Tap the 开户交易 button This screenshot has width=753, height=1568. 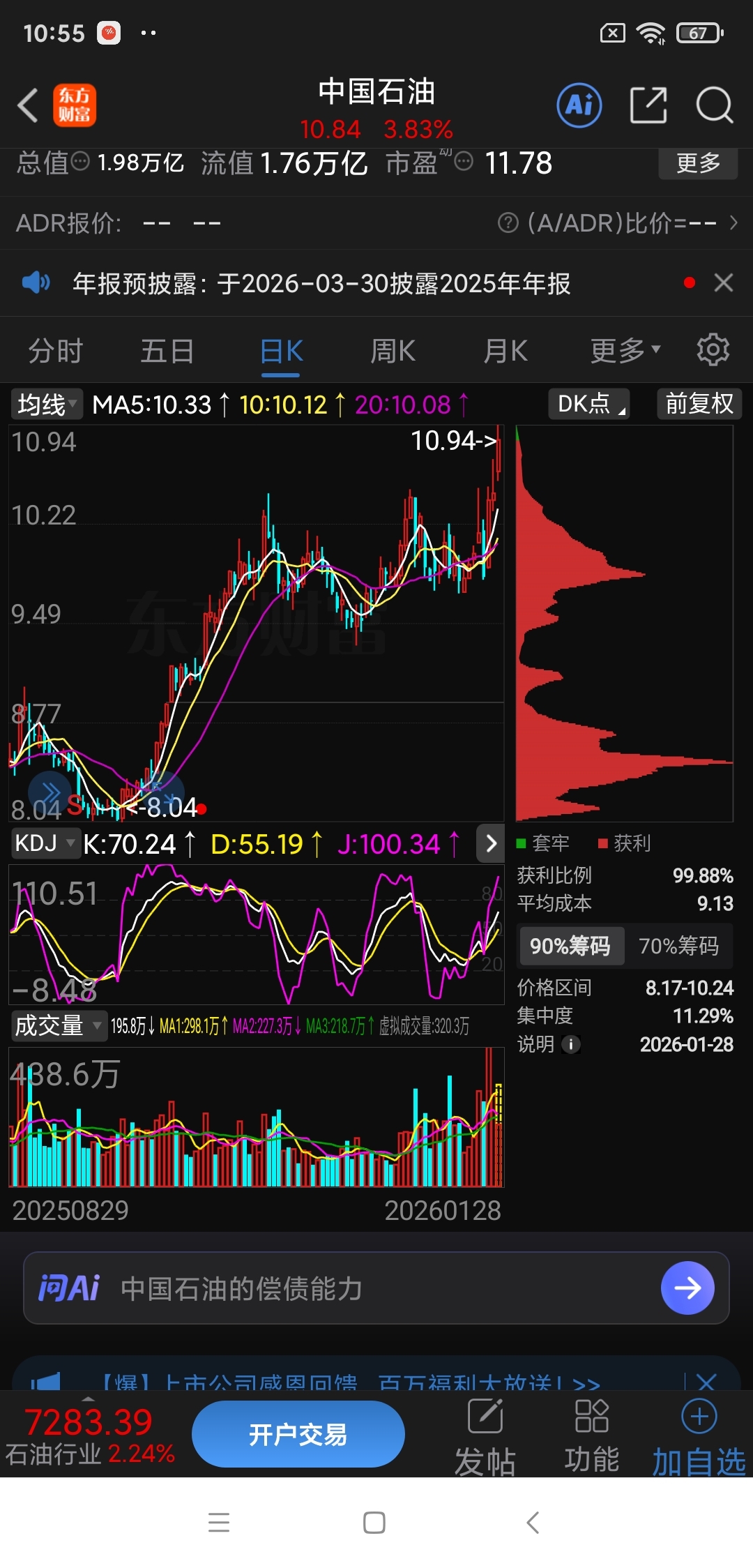click(298, 1434)
